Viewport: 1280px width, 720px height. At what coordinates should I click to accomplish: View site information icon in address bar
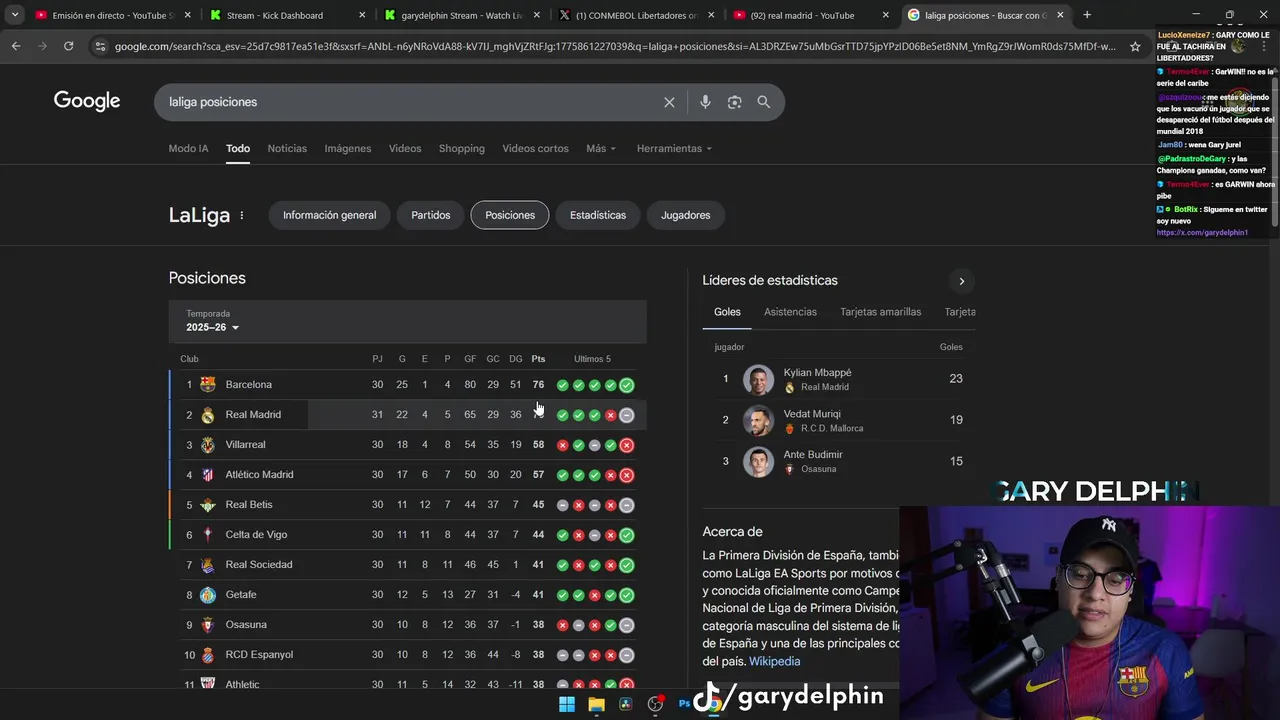(x=99, y=46)
